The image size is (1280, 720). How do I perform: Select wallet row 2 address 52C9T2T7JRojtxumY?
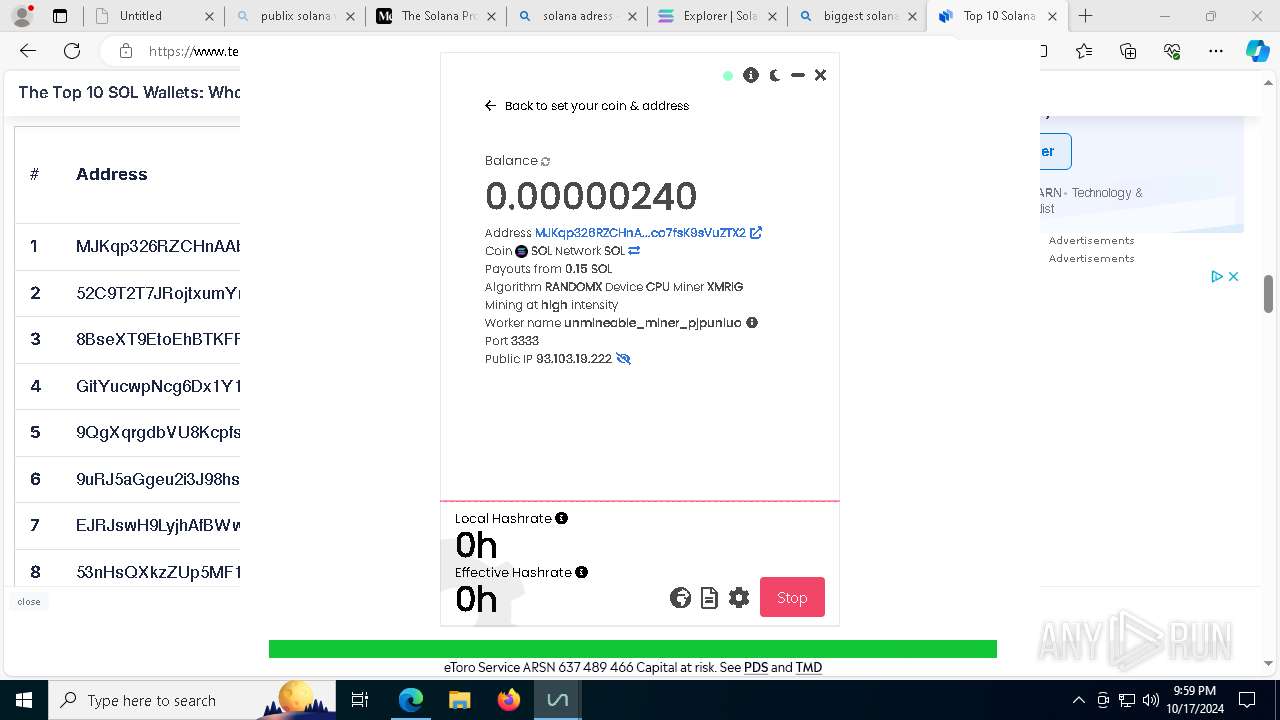(157, 293)
